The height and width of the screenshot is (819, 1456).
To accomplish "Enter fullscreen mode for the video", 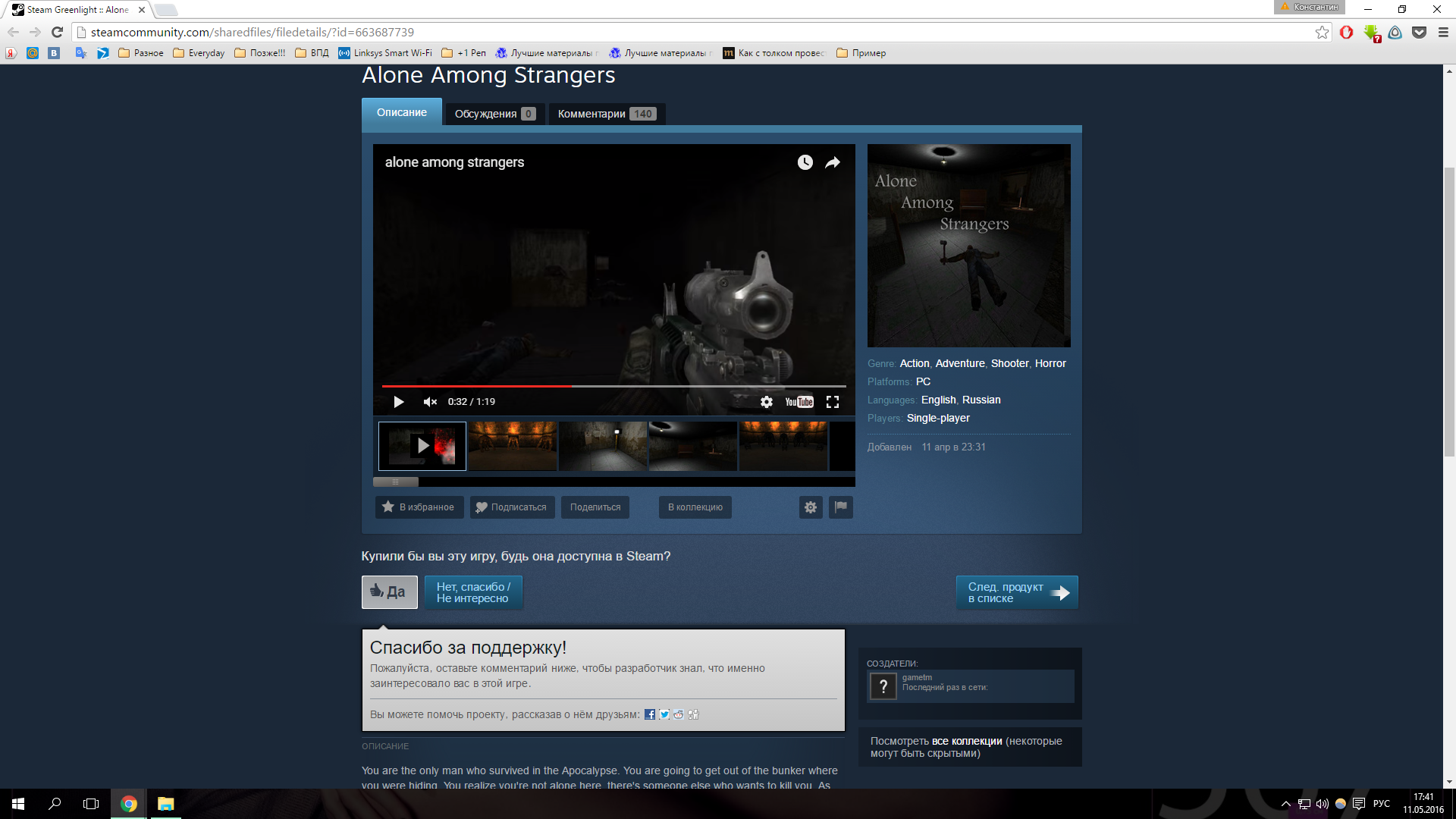I will coord(833,402).
